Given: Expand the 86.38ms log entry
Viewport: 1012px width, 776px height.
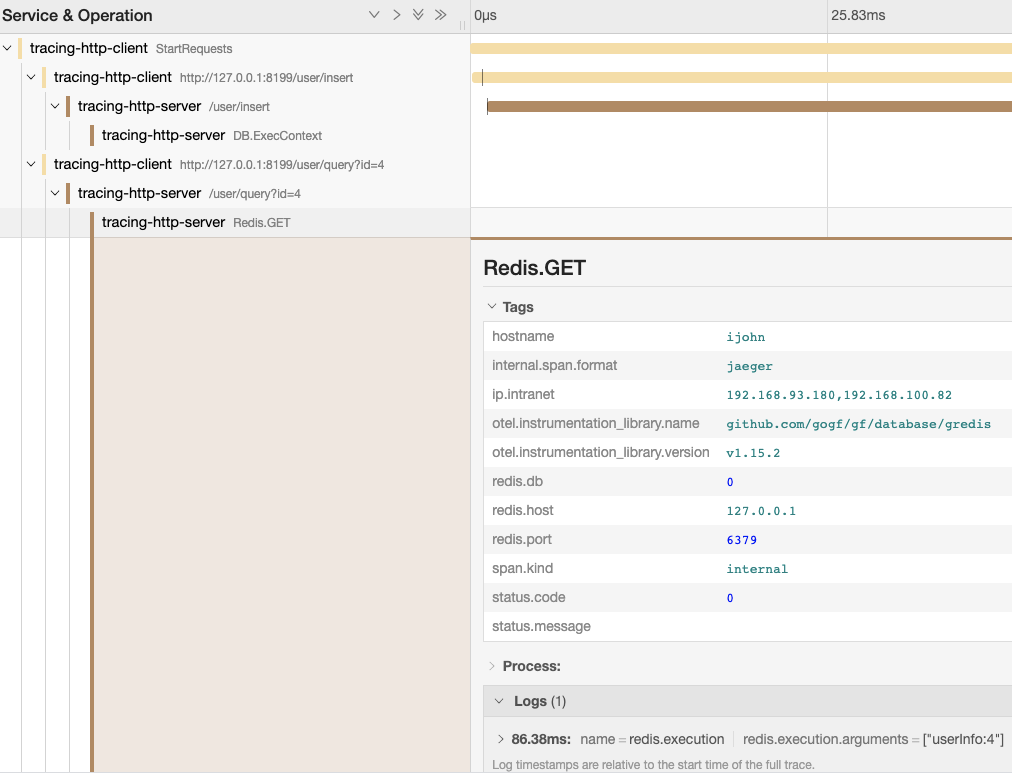Looking at the screenshot, I should point(501,739).
